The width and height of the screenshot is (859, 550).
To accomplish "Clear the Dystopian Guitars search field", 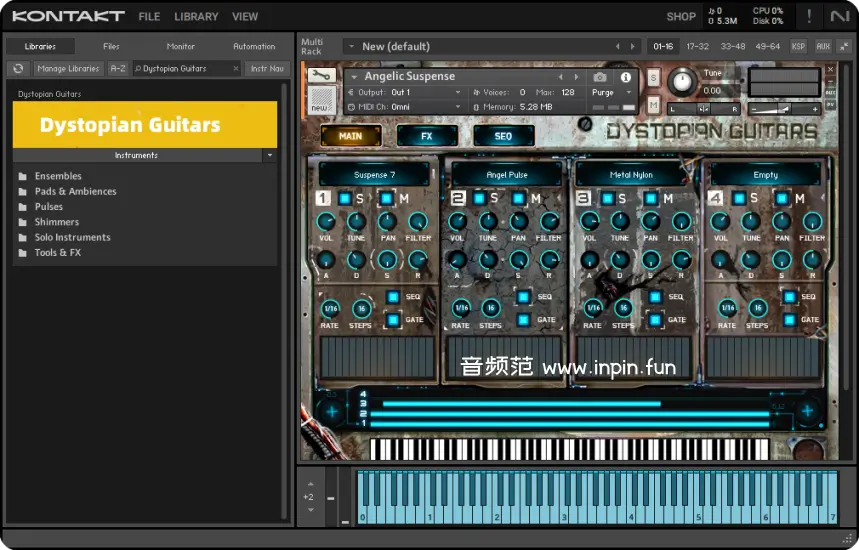I will point(236,69).
